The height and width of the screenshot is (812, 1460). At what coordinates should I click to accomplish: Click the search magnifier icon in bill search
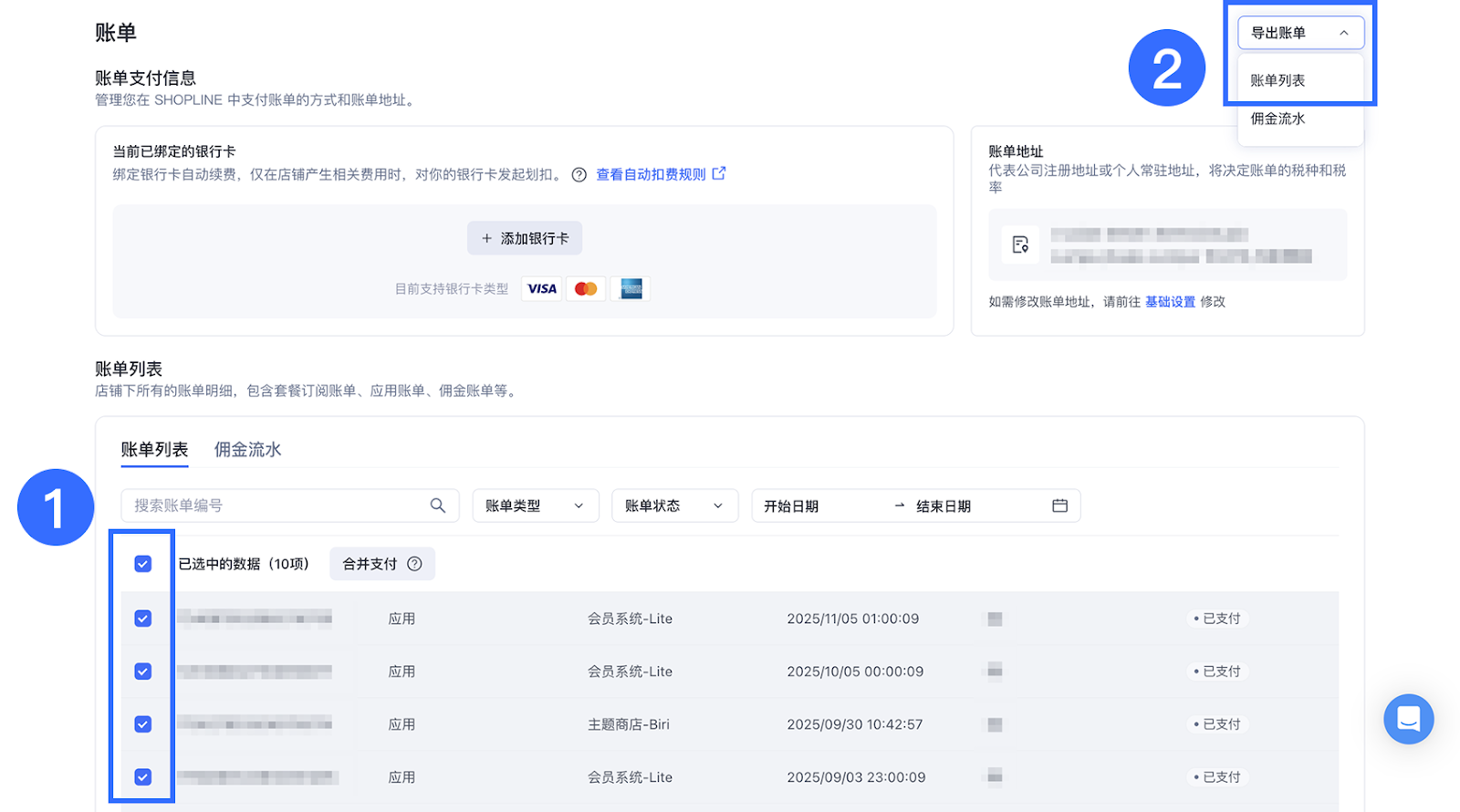coord(438,505)
